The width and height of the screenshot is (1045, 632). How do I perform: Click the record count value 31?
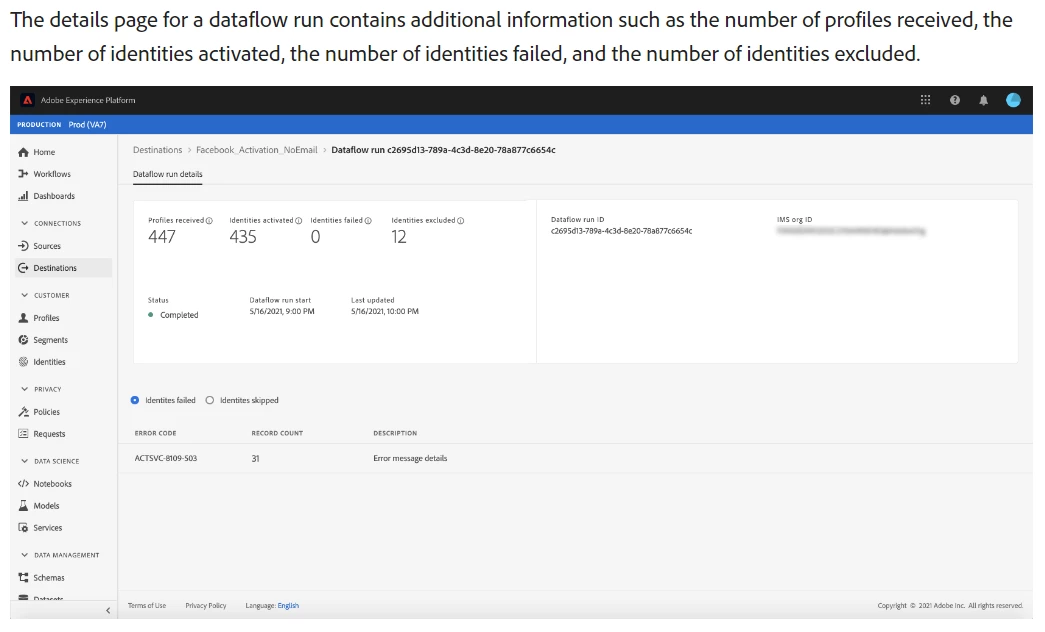click(x=255, y=459)
